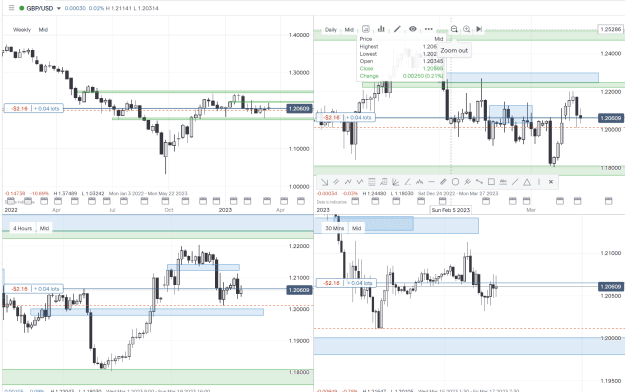Click the -$2.16 position label on Weekly chart
The height and width of the screenshot is (392, 625).
[x=19, y=108]
